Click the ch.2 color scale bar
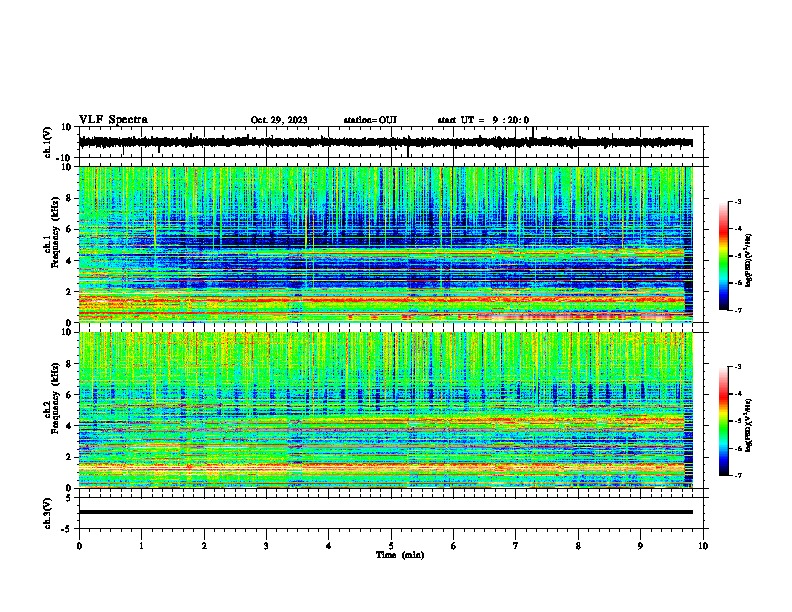The height and width of the screenshot is (612, 792). point(724,421)
